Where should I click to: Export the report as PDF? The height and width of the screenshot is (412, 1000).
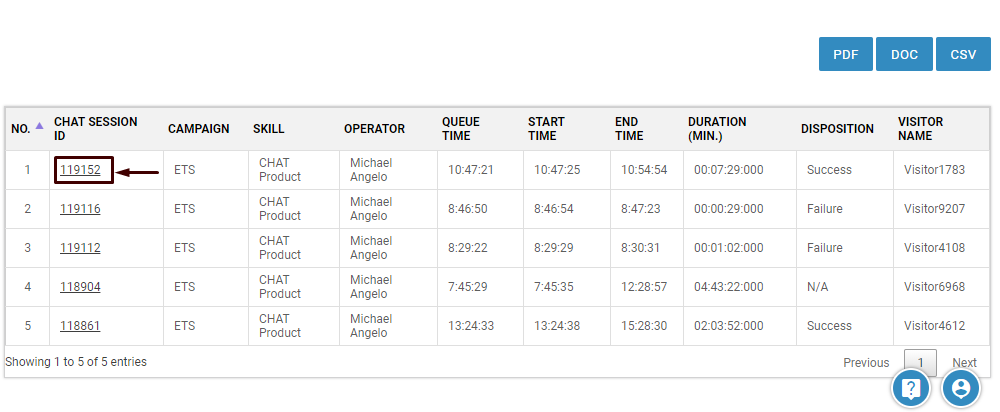click(x=846, y=54)
